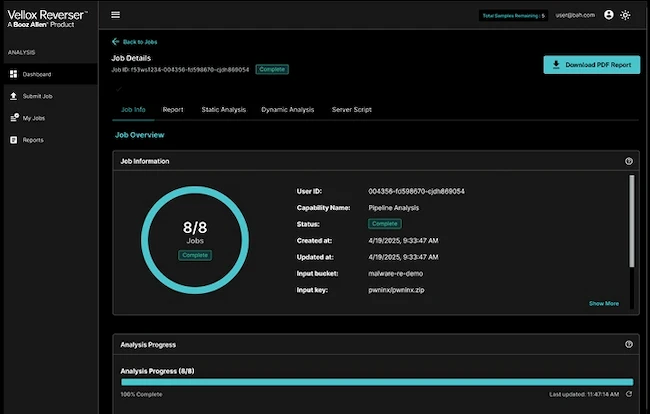Click the Job Information panel scrollbar
650x414 pixels.
[631, 220]
